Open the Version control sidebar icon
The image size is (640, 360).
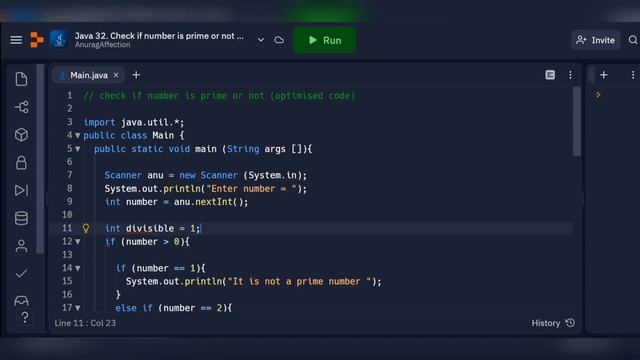(x=21, y=107)
